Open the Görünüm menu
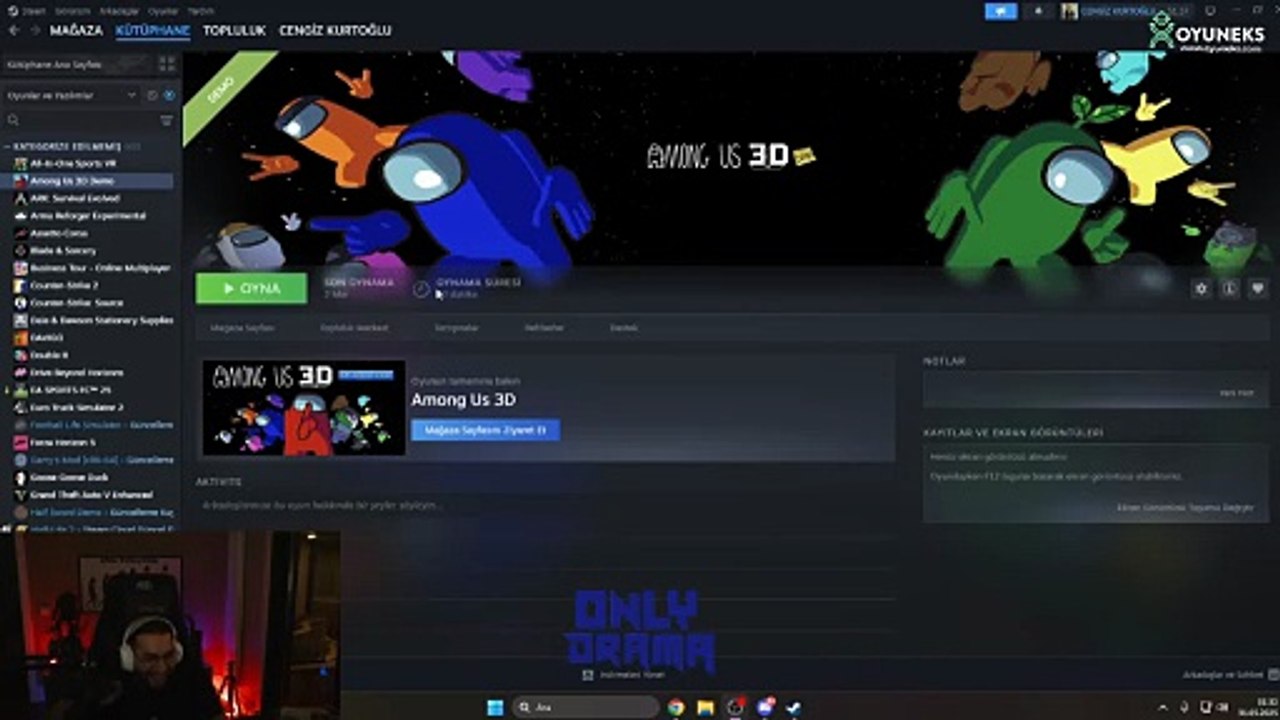 click(x=72, y=11)
